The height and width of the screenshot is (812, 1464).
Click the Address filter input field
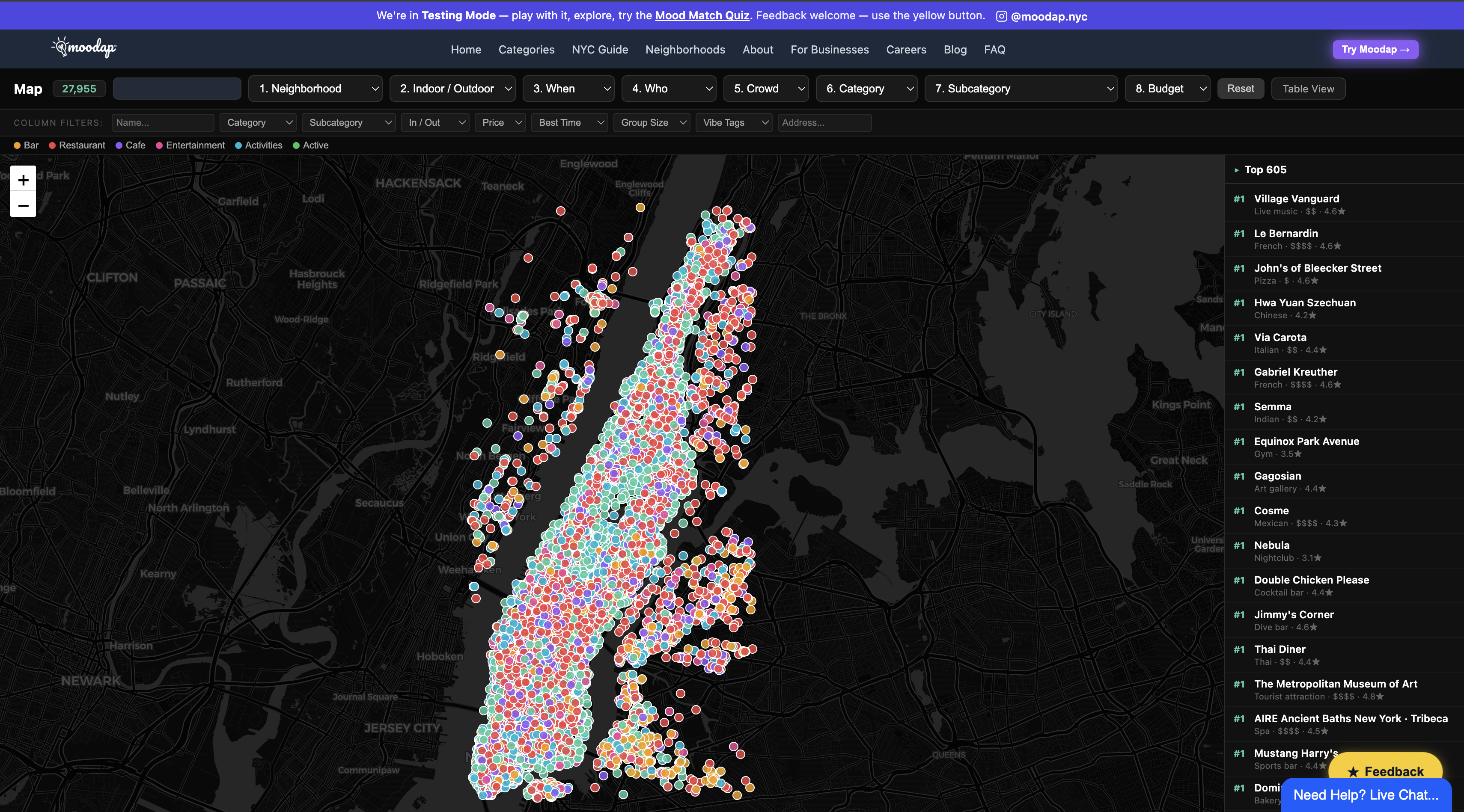824,123
